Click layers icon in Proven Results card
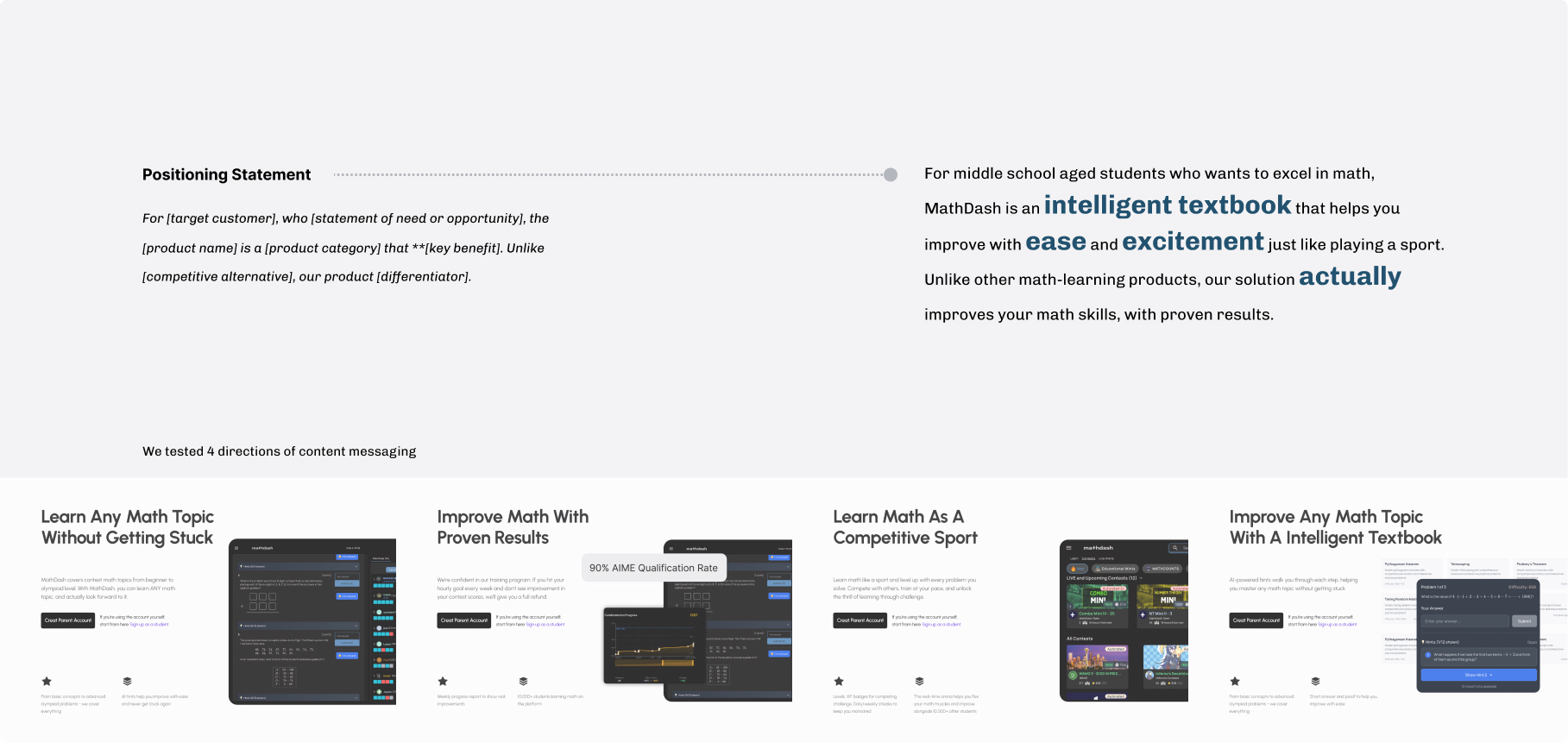Image resolution: width=1568 pixels, height=743 pixels. [x=523, y=682]
